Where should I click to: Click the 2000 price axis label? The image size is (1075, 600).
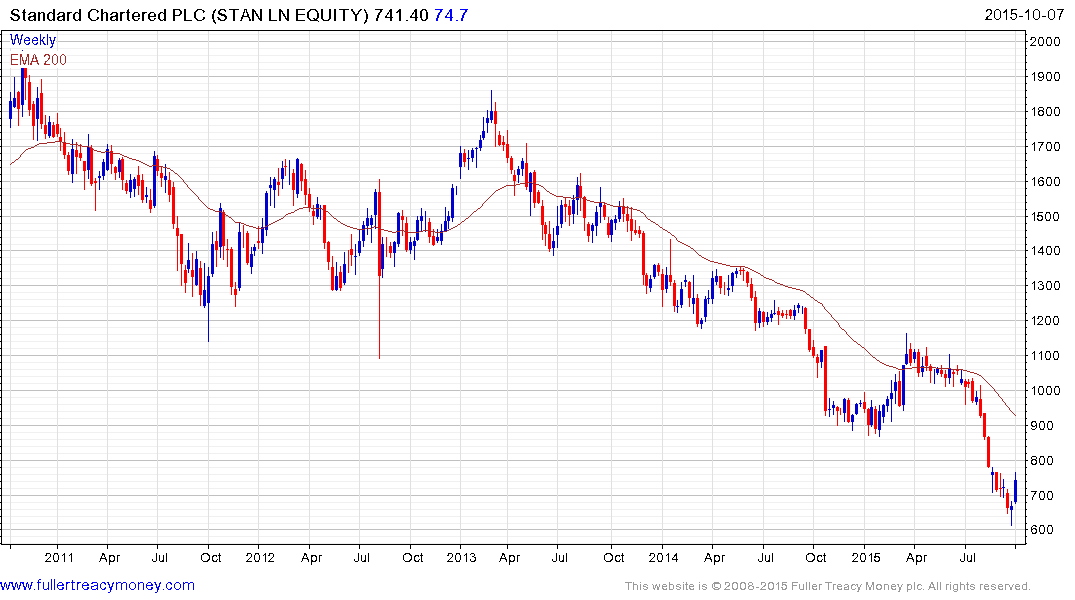(1045, 41)
